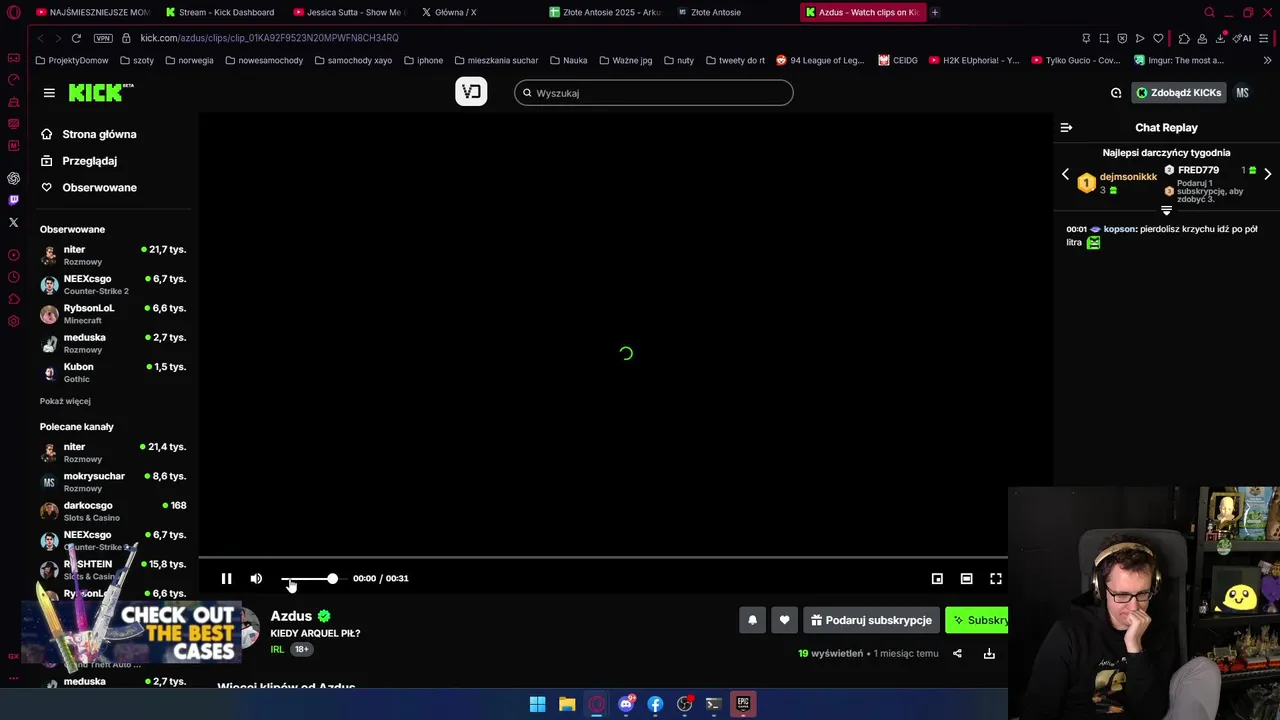1280x720 pixels.
Task: Show next top gifter
Action: pos(1268,174)
